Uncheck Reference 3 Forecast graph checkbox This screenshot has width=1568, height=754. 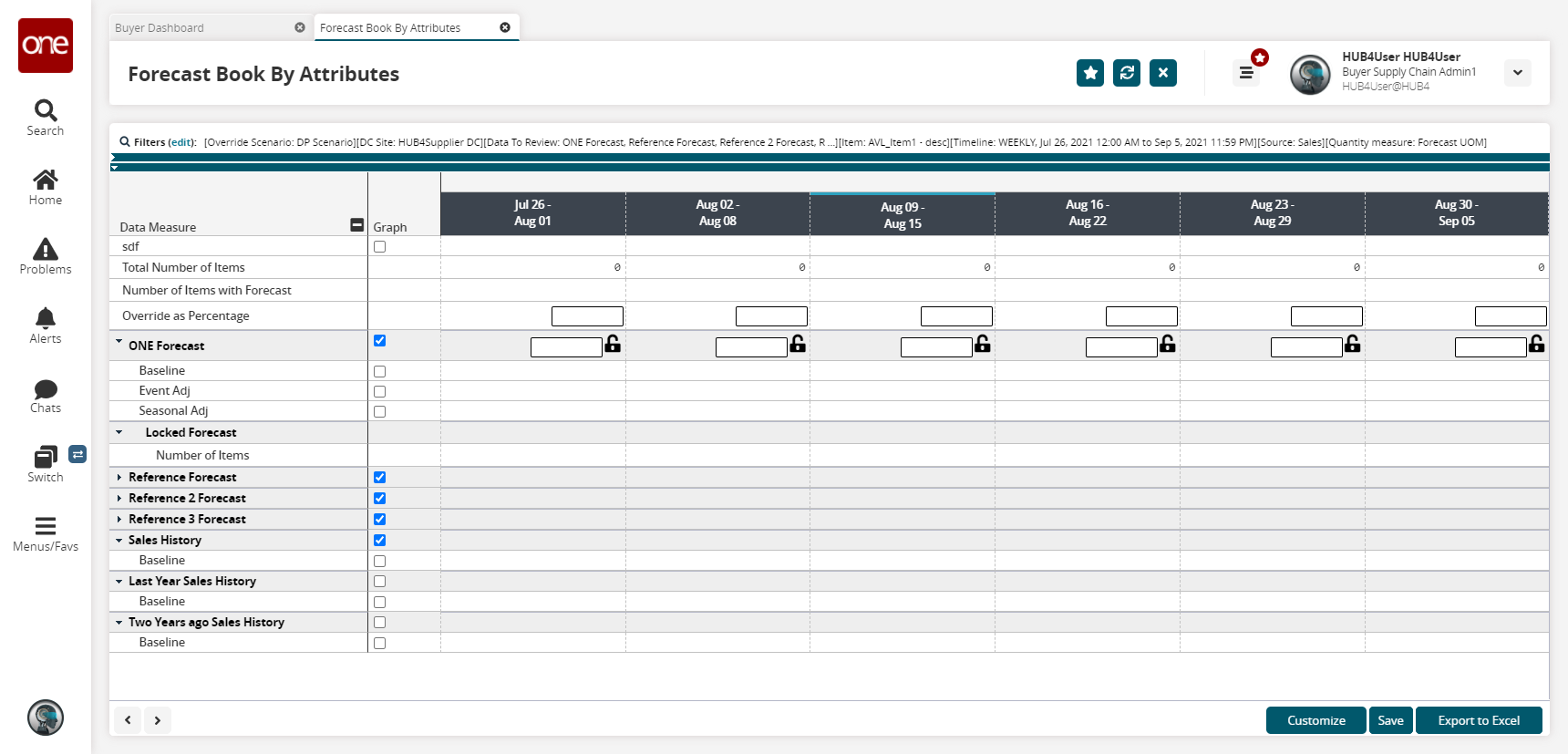379,519
